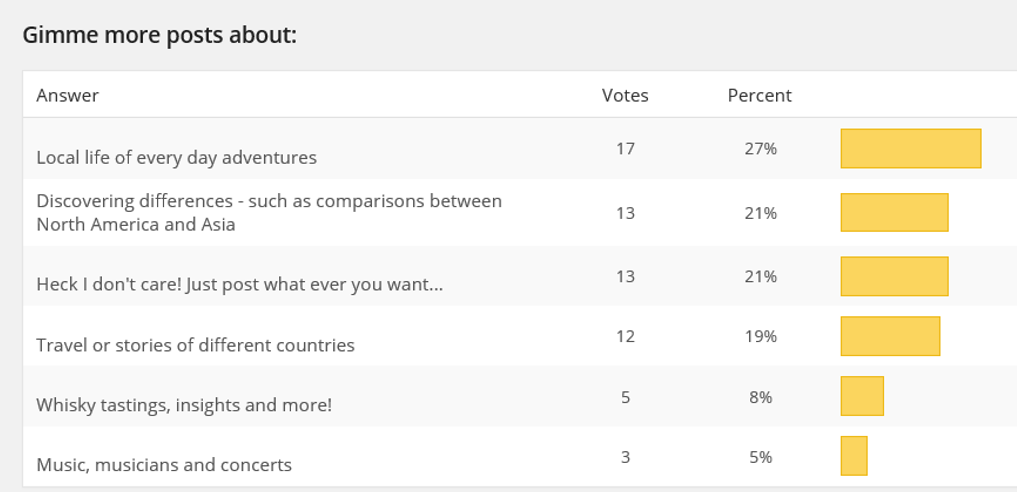
Task: Click the 5% value in the Music row
Action: coord(760,457)
